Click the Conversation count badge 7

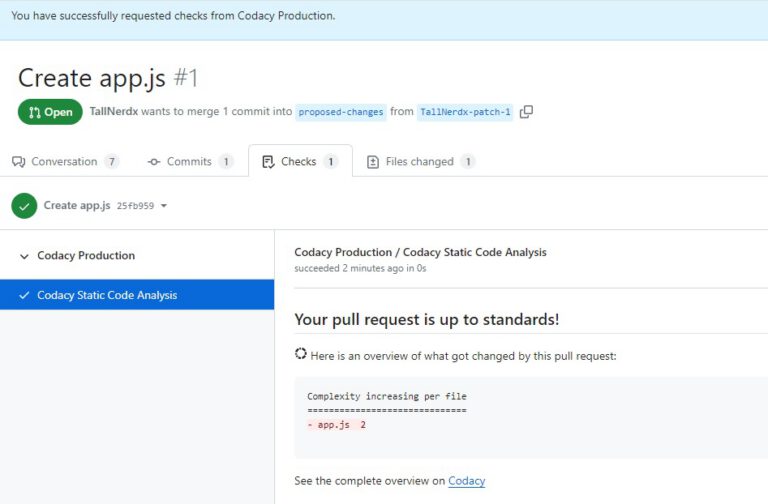click(x=112, y=162)
